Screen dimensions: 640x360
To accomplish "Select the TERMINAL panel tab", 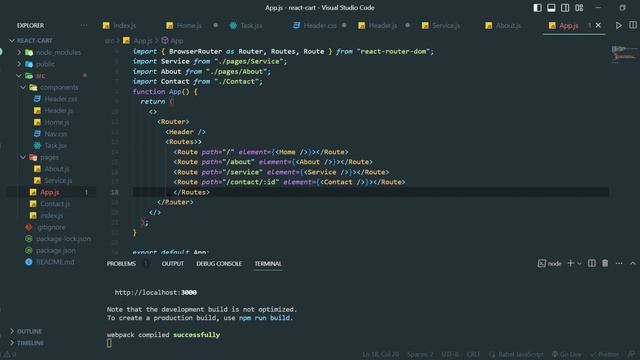I will (x=268, y=264).
